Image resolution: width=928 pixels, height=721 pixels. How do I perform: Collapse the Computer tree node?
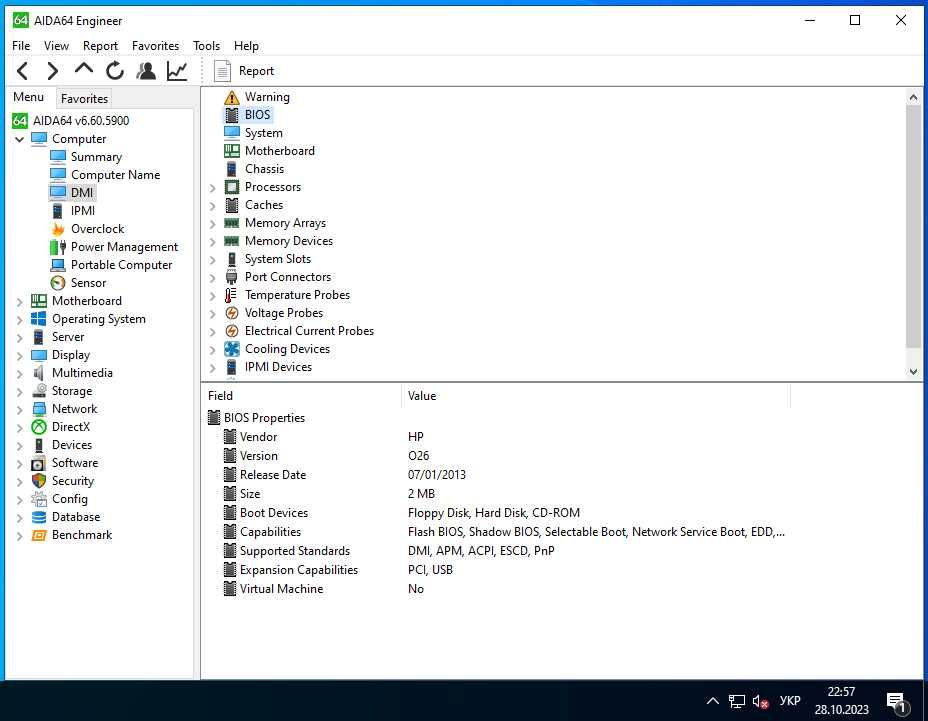click(x=20, y=139)
